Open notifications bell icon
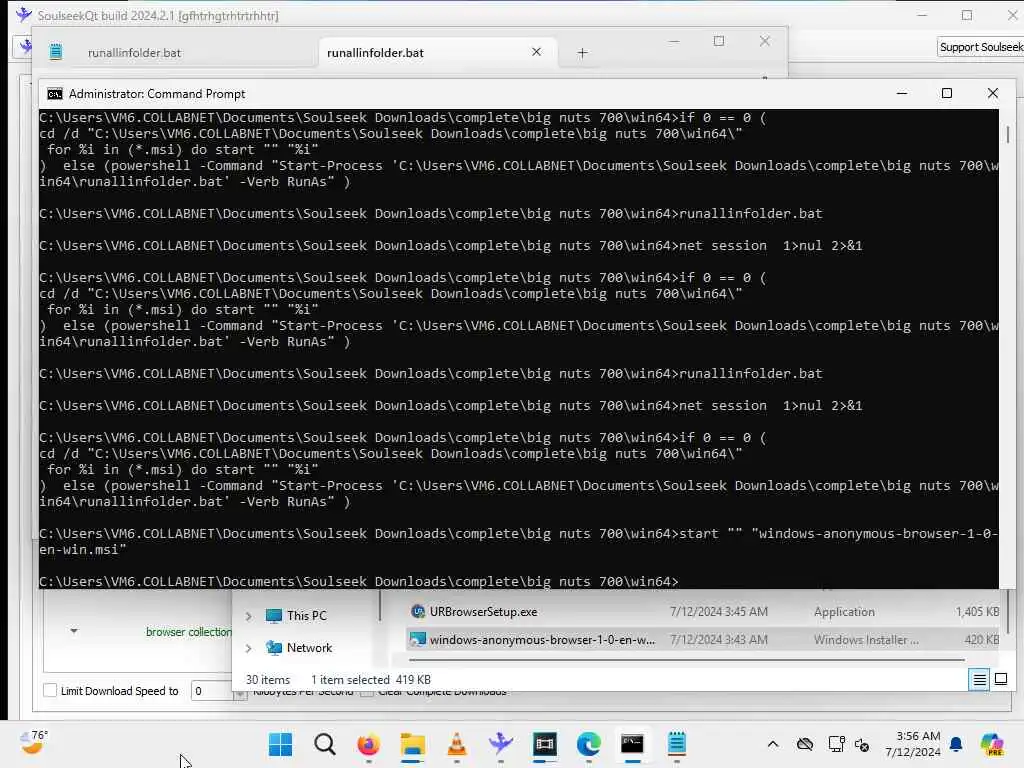 click(956, 744)
